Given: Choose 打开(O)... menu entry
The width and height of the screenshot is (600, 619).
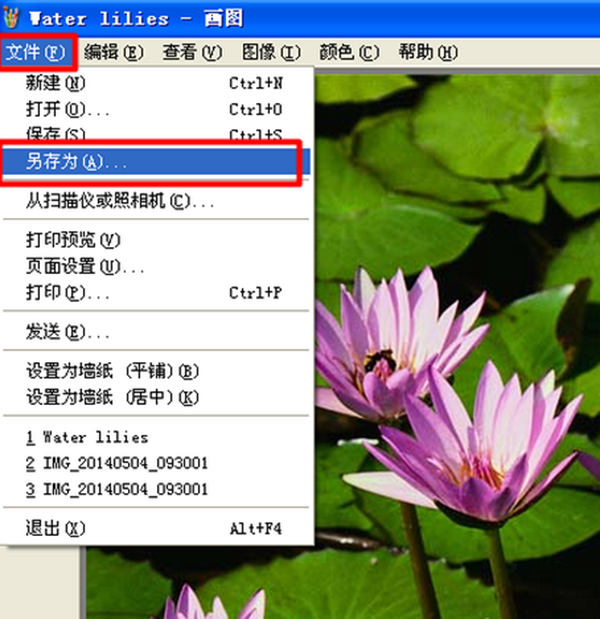Looking at the screenshot, I should coord(156,109).
